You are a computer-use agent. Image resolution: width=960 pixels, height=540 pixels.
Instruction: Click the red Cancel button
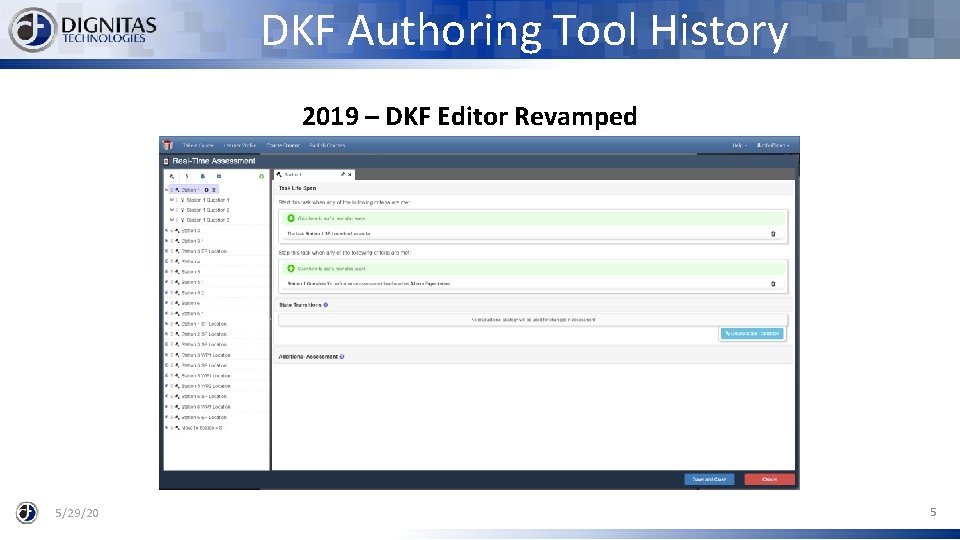[x=770, y=479]
